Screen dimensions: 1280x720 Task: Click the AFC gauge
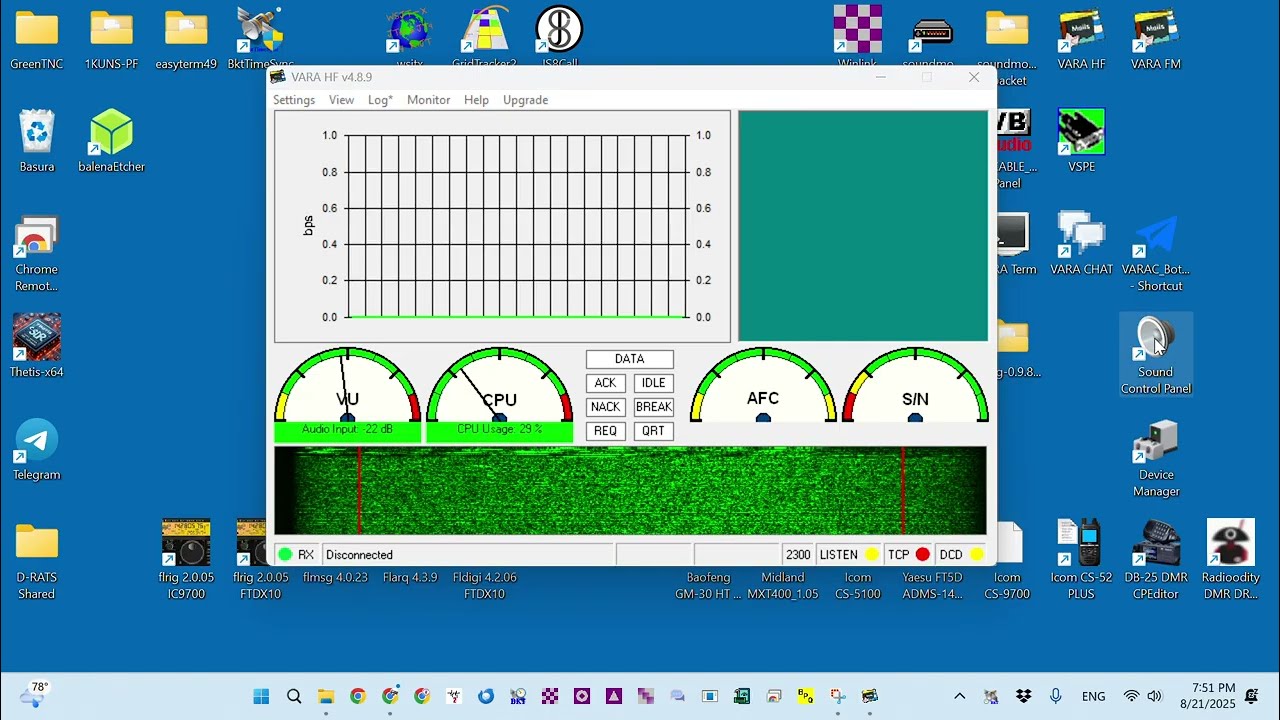point(763,385)
